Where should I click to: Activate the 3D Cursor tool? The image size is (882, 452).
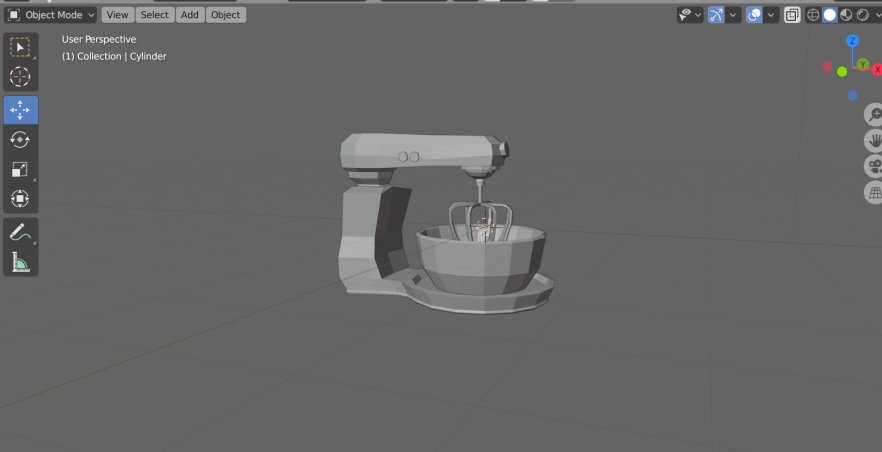point(20,76)
